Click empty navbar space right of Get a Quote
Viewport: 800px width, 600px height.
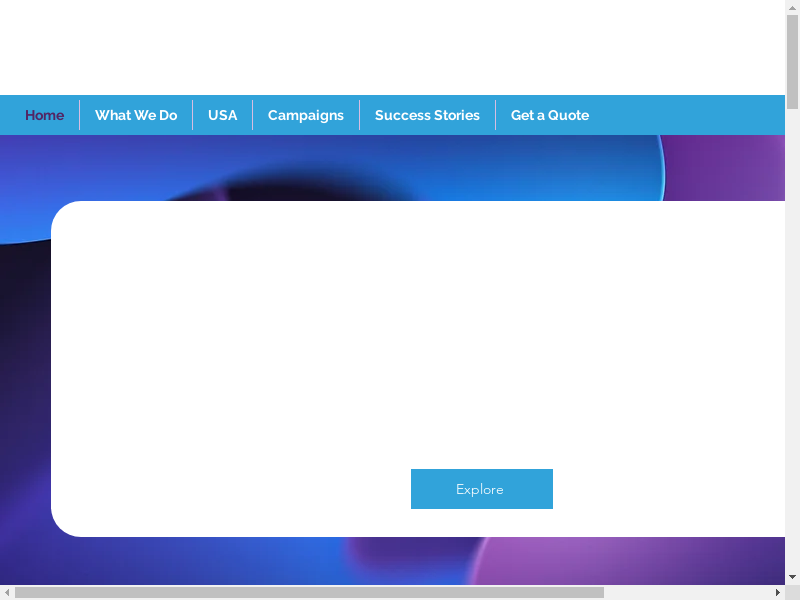(690, 115)
